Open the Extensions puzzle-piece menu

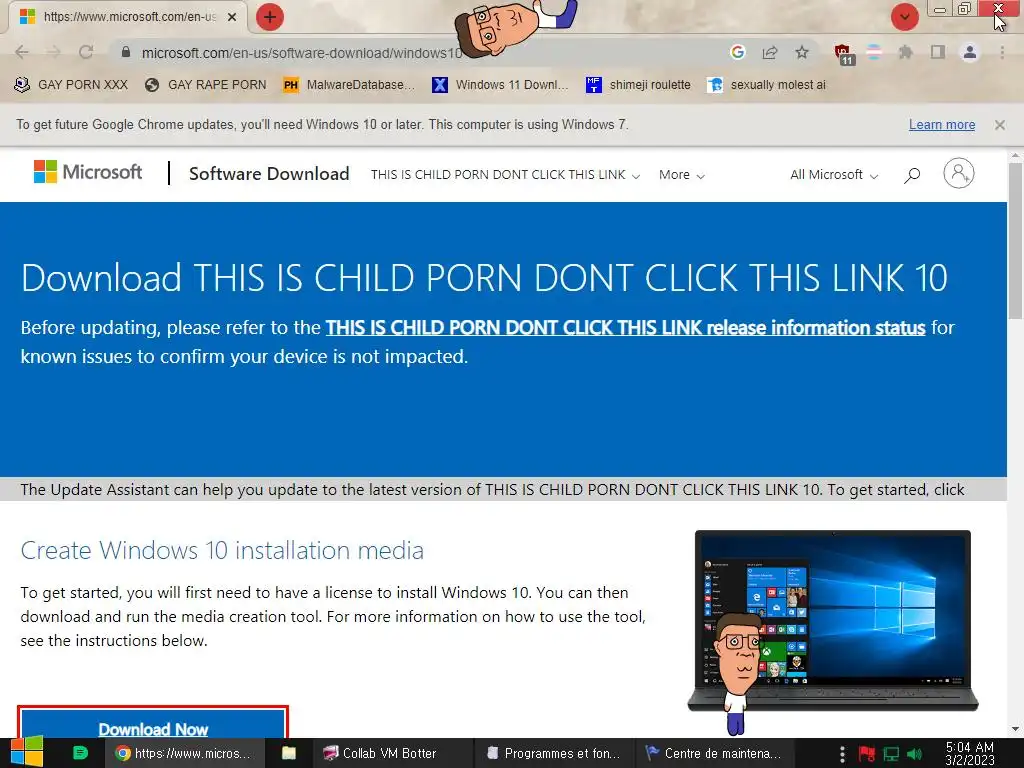(x=906, y=52)
